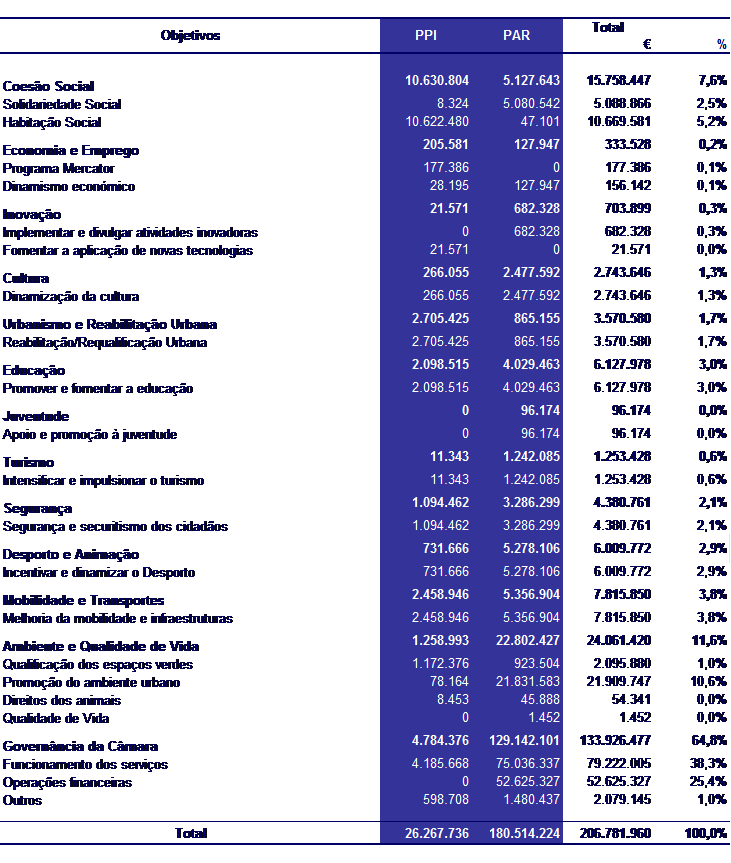The image size is (731, 863).
Task: Select total value 10.669.581
Action: 619,122
